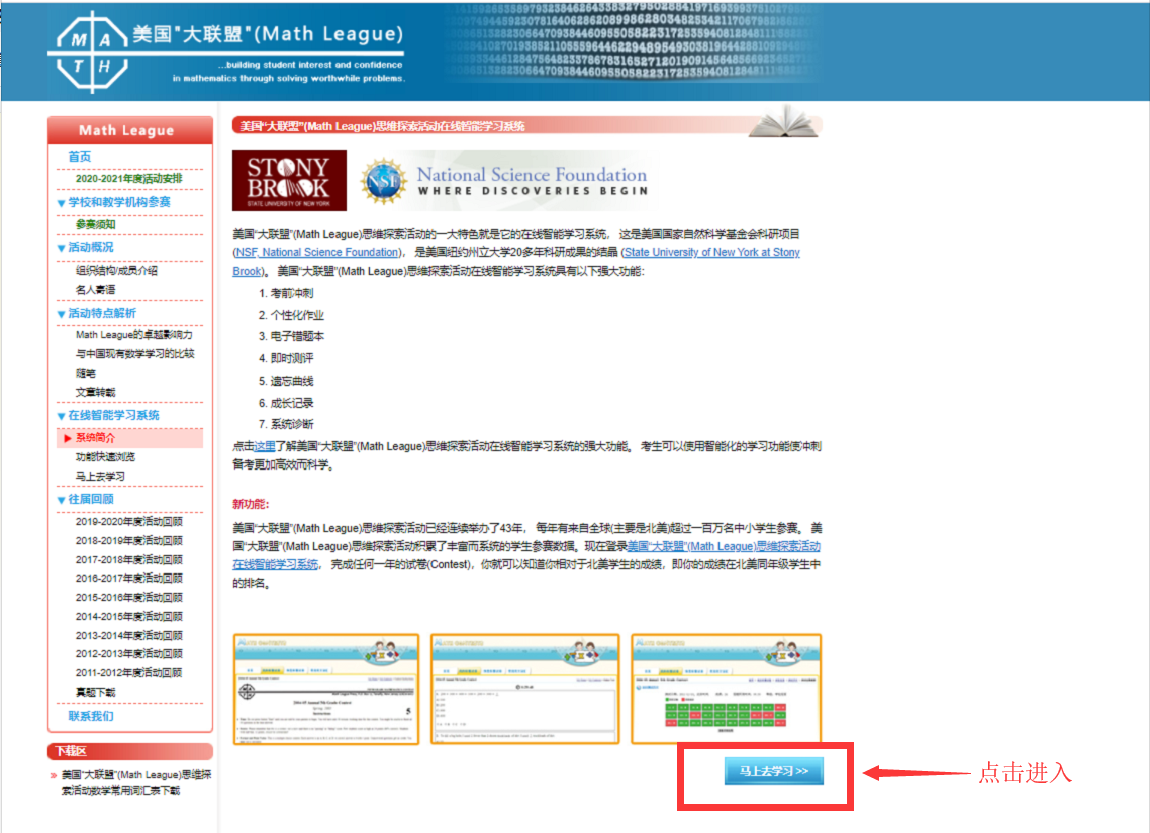
Task: Open 2012-2013年度活动回顾
Action: (129, 653)
